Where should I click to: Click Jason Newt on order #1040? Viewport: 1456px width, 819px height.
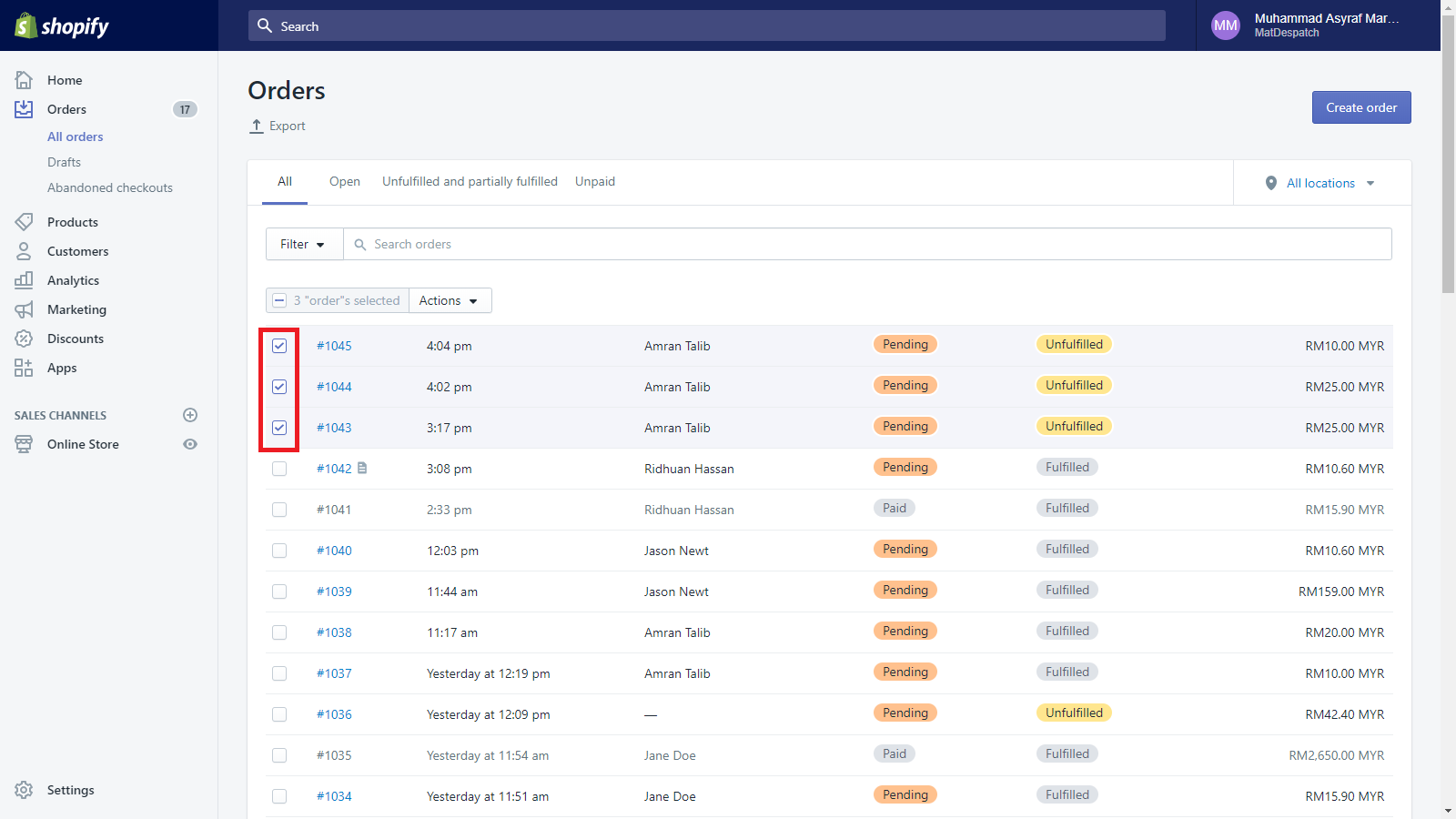tap(676, 551)
